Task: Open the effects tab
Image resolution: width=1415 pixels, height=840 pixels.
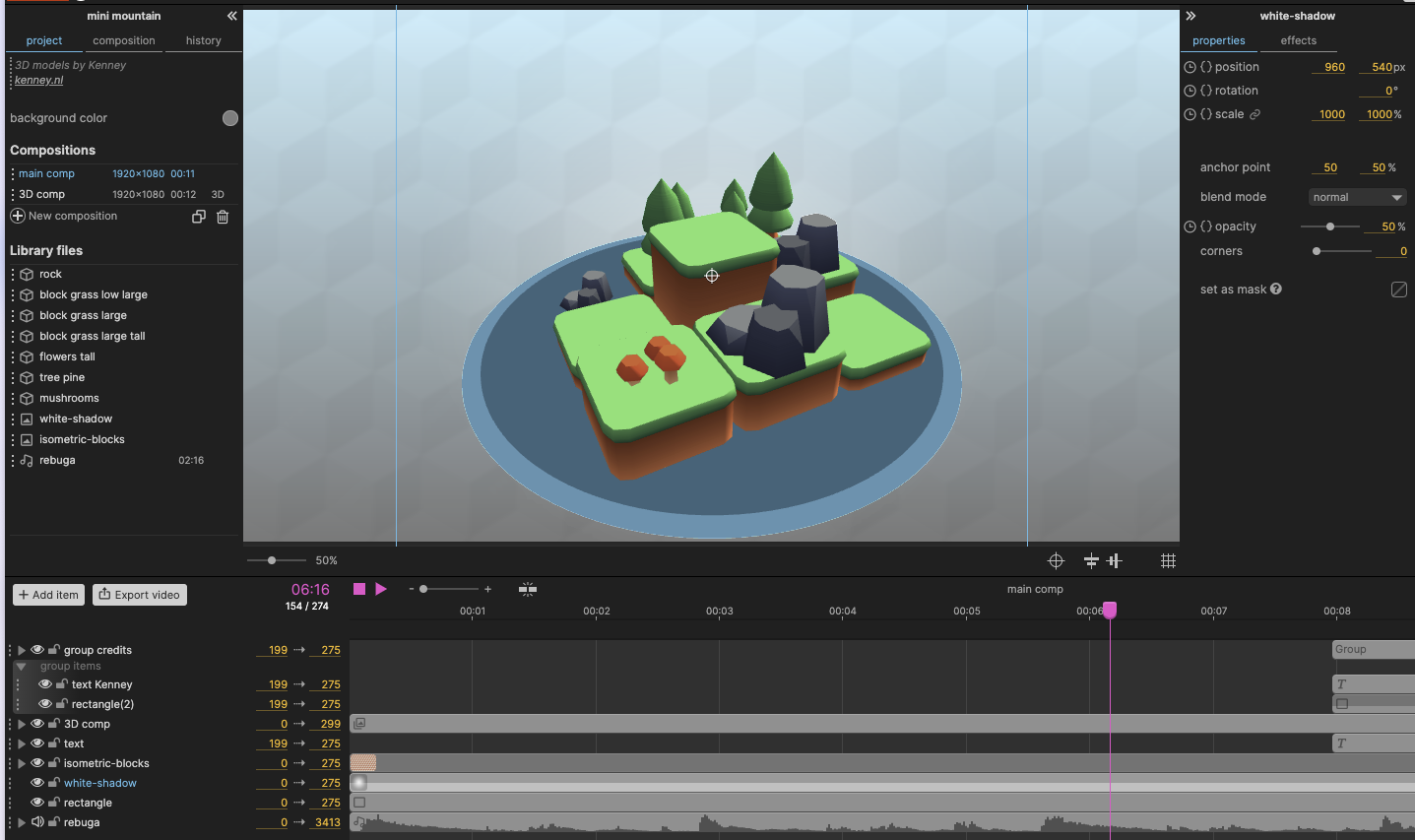Action: click(x=1298, y=40)
